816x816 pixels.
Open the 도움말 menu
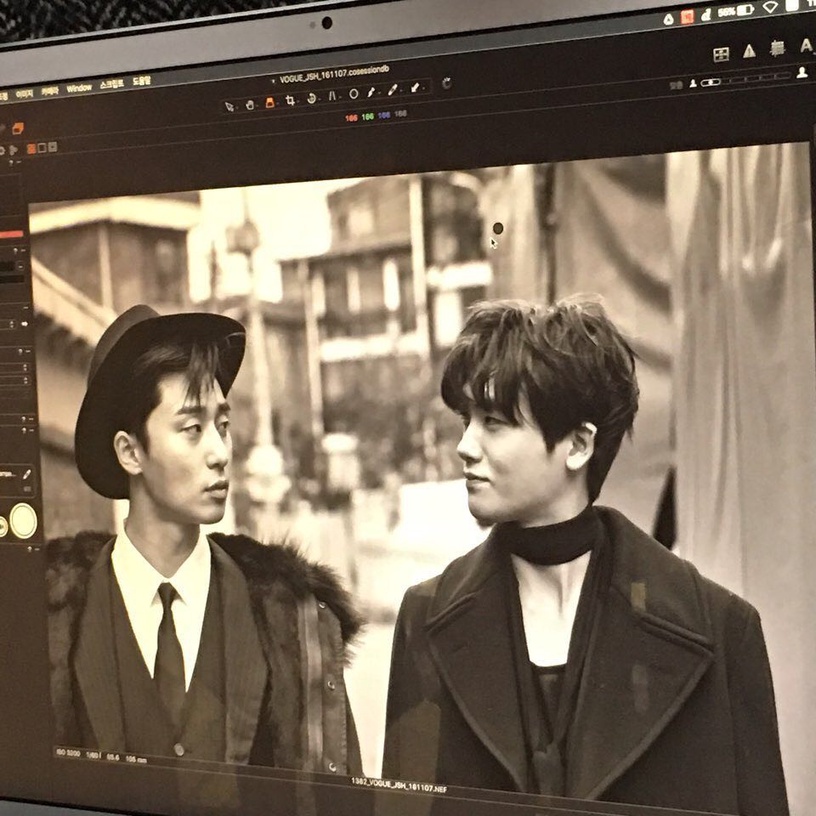click(x=141, y=81)
